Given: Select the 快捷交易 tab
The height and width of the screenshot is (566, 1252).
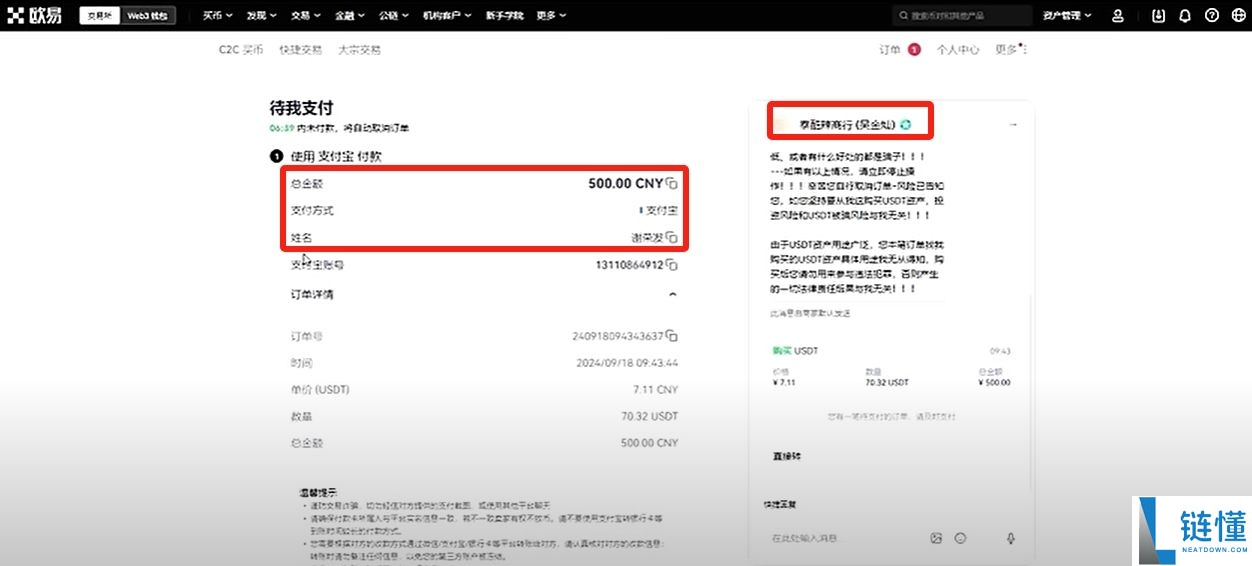Looking at the screenshot, I should pos(301,49).
